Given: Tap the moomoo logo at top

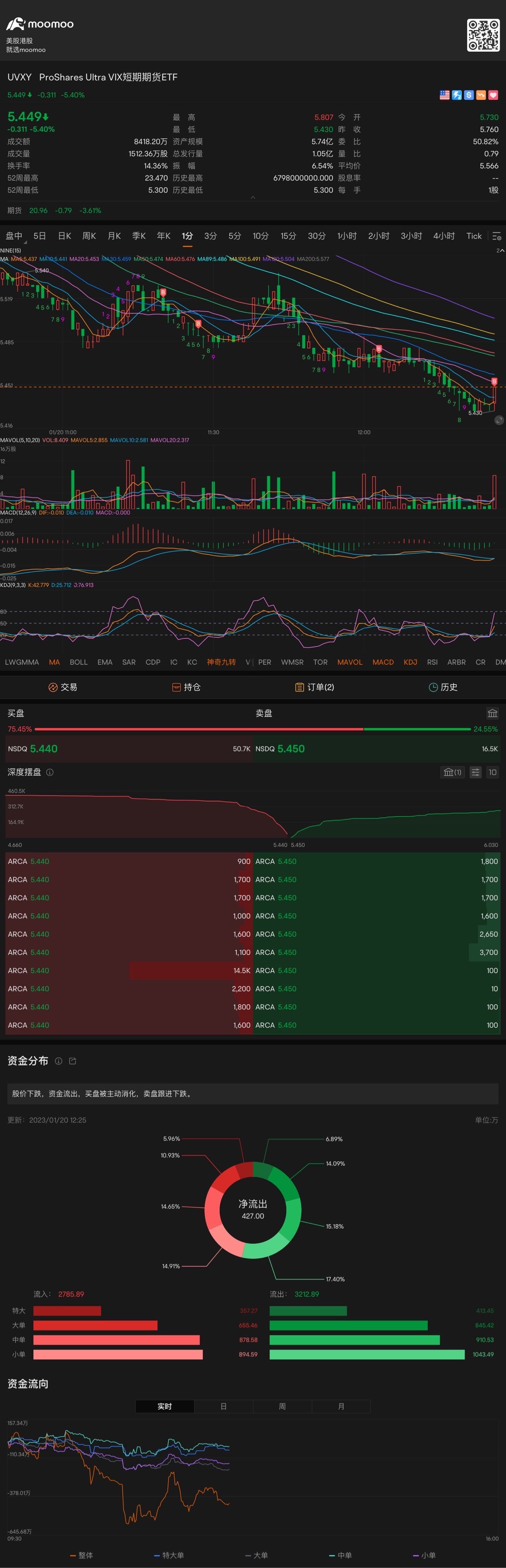Looking at the screenshot, I should [40, 24].
